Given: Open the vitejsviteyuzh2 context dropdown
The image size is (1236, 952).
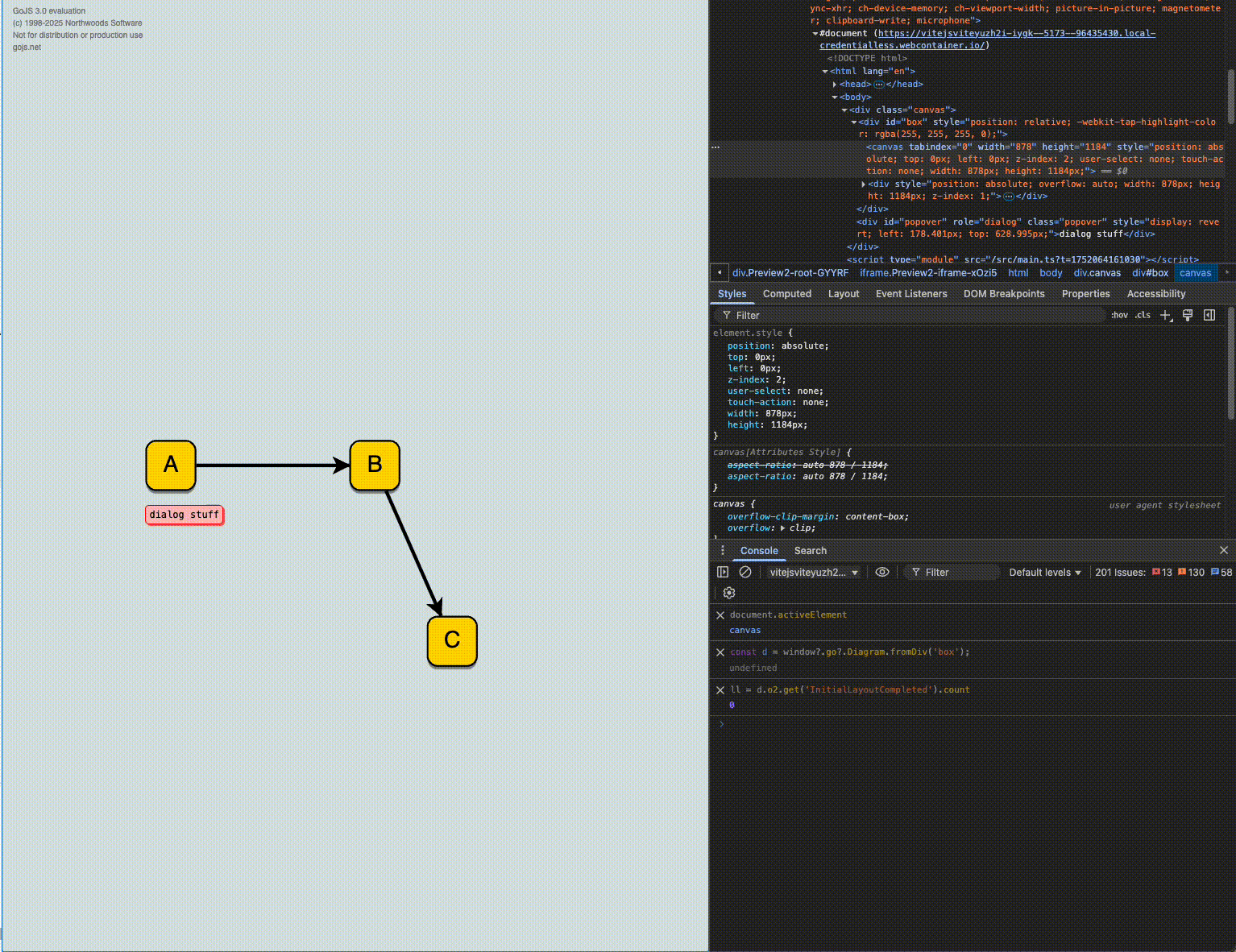Looking at the screenshot, I should click(x=813, y=573).
